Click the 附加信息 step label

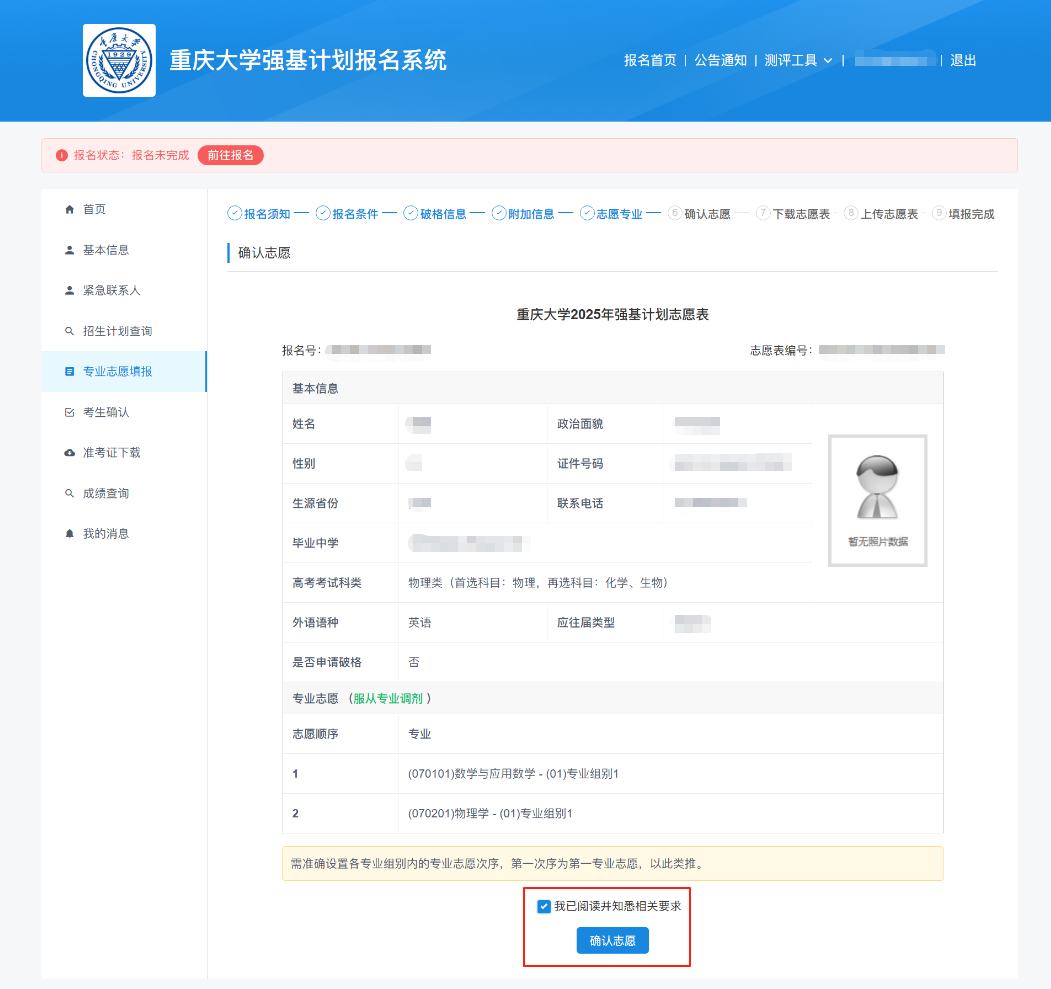click(531, 214)
